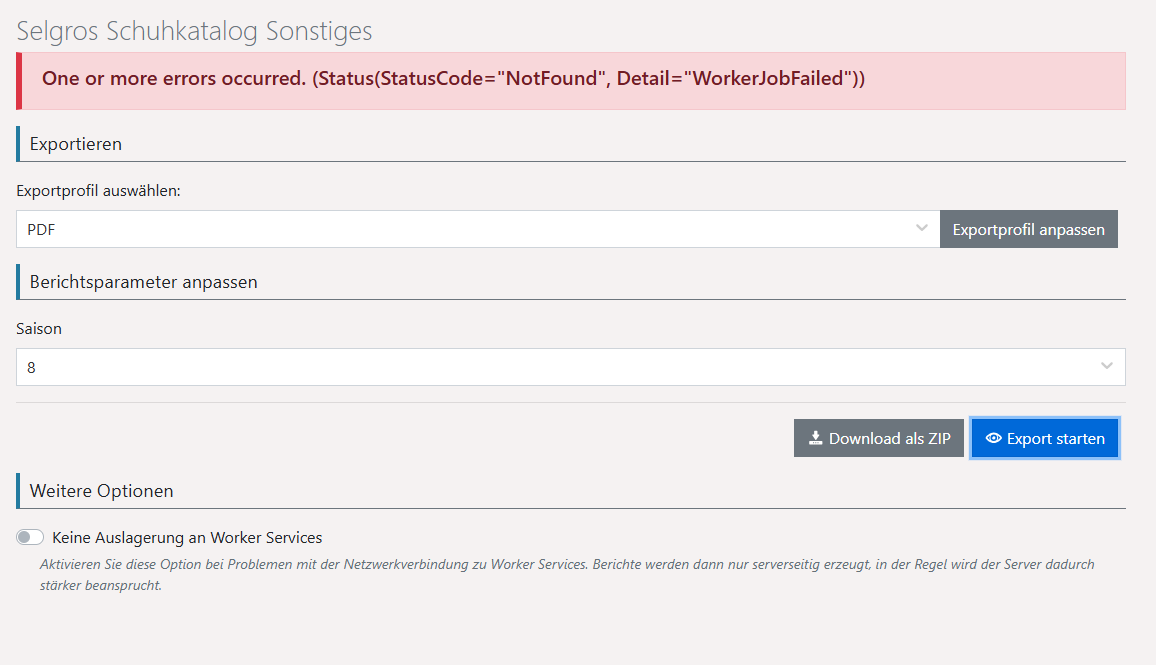This screenshot has width=1156, height=665.
Task: Select the Exportieren section header
Action: (76, 144)
